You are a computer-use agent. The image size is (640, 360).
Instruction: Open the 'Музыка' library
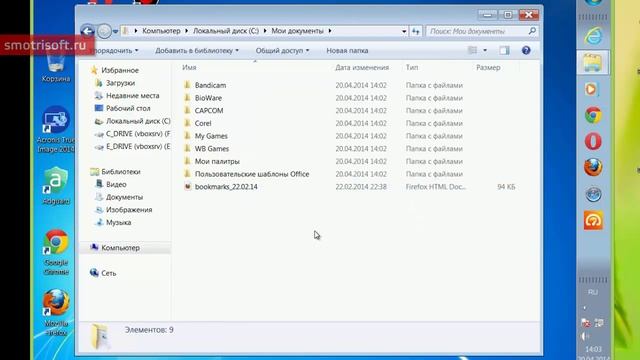click(x=118, y=222)
